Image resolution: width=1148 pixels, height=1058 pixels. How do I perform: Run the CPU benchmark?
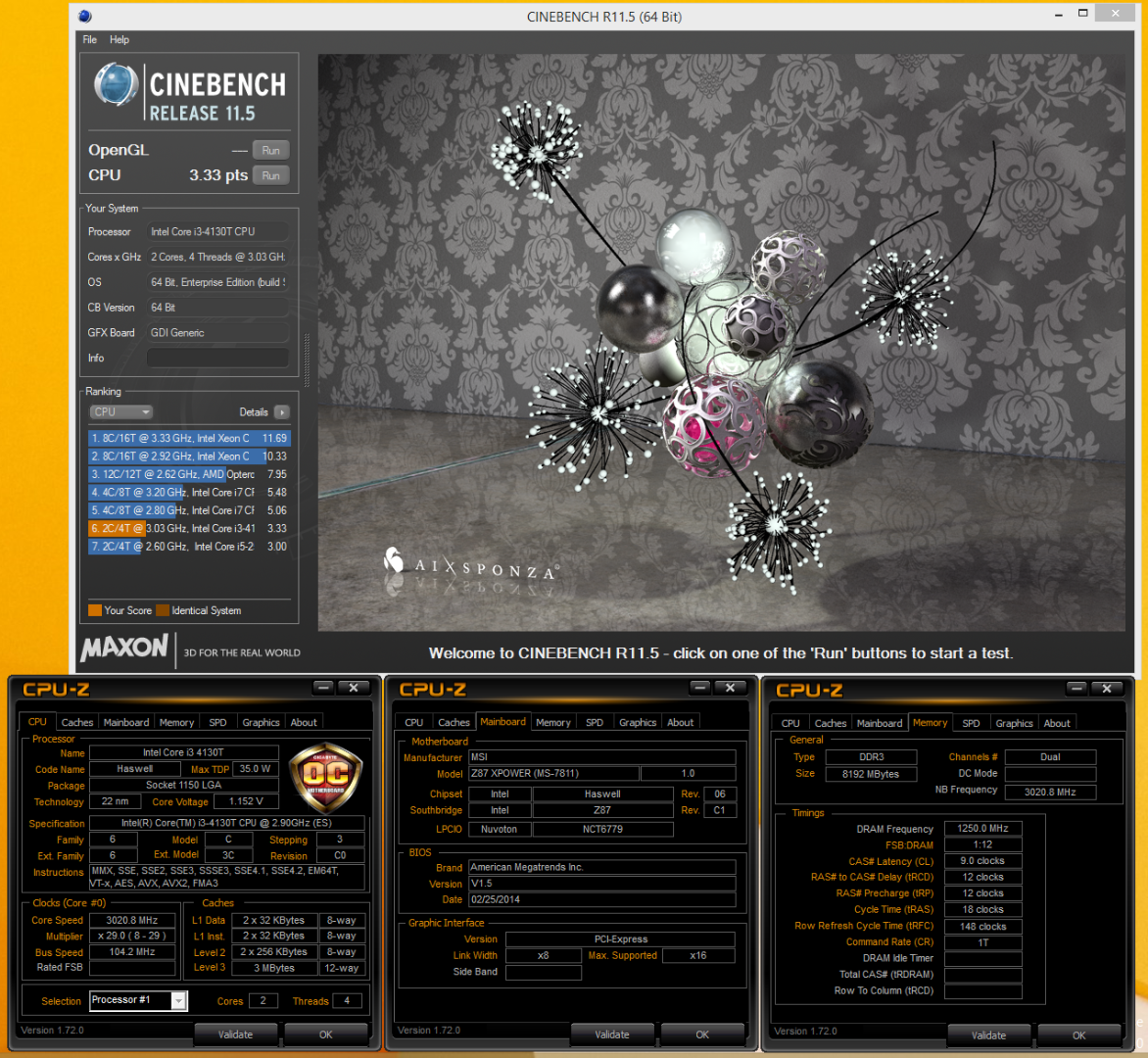[271, 175]
